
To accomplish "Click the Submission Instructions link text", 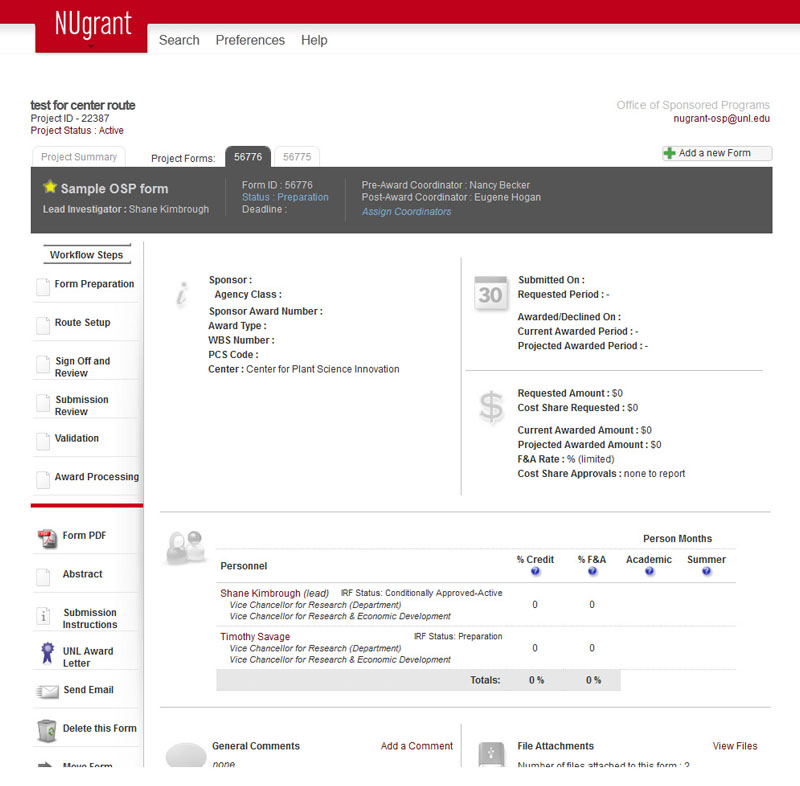I will (x=90, y=618).
